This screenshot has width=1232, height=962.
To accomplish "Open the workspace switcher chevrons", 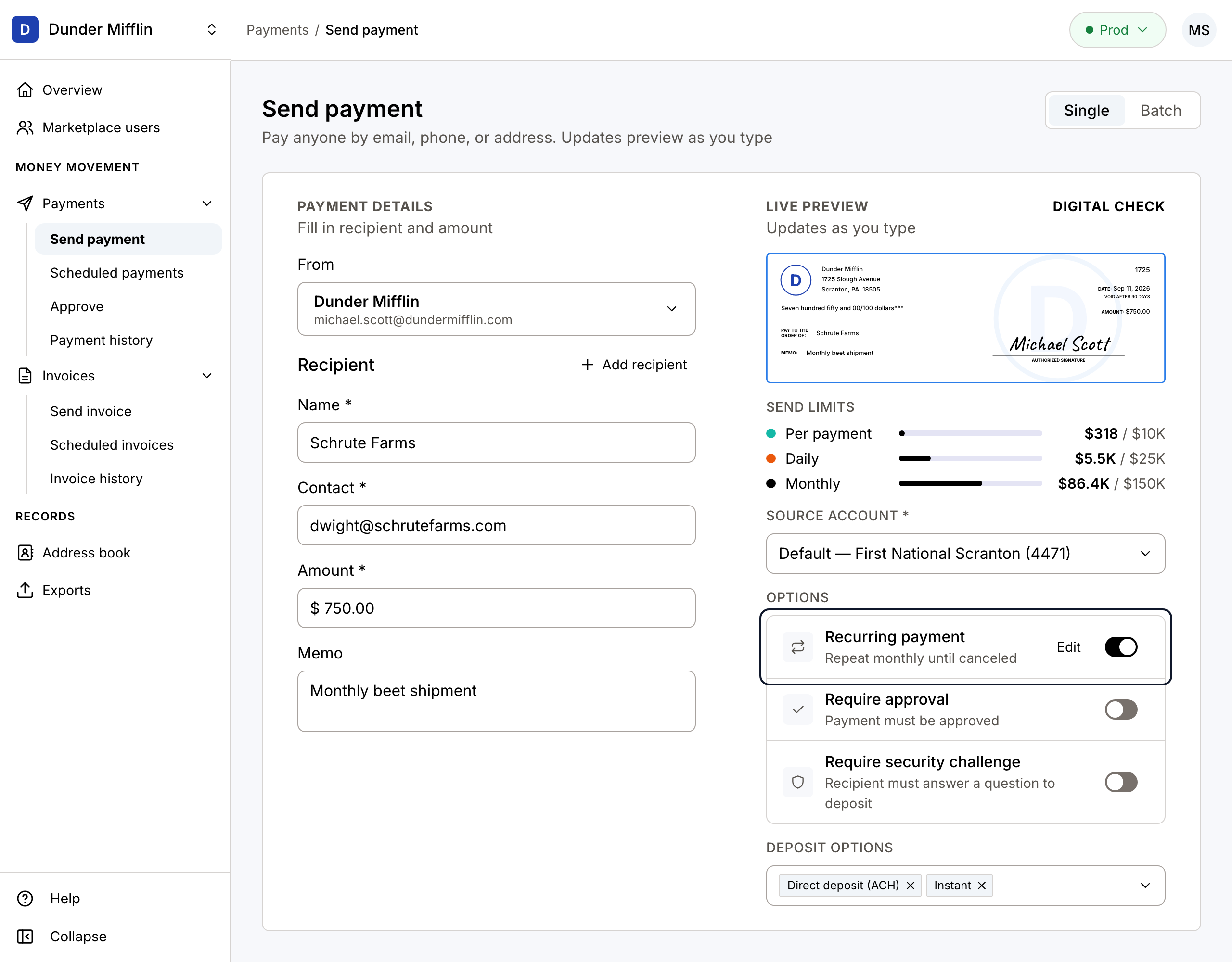I will (x=212, y=29).
